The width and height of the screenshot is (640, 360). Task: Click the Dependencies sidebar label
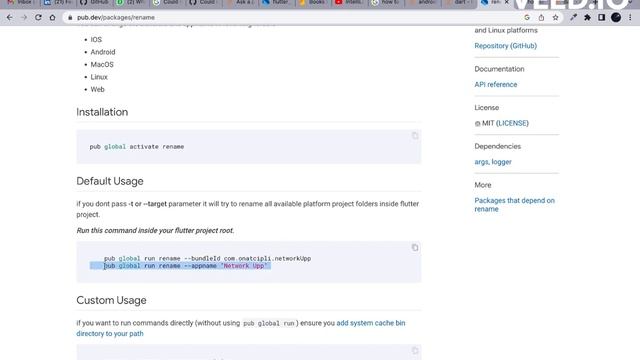tap(498, 146)
